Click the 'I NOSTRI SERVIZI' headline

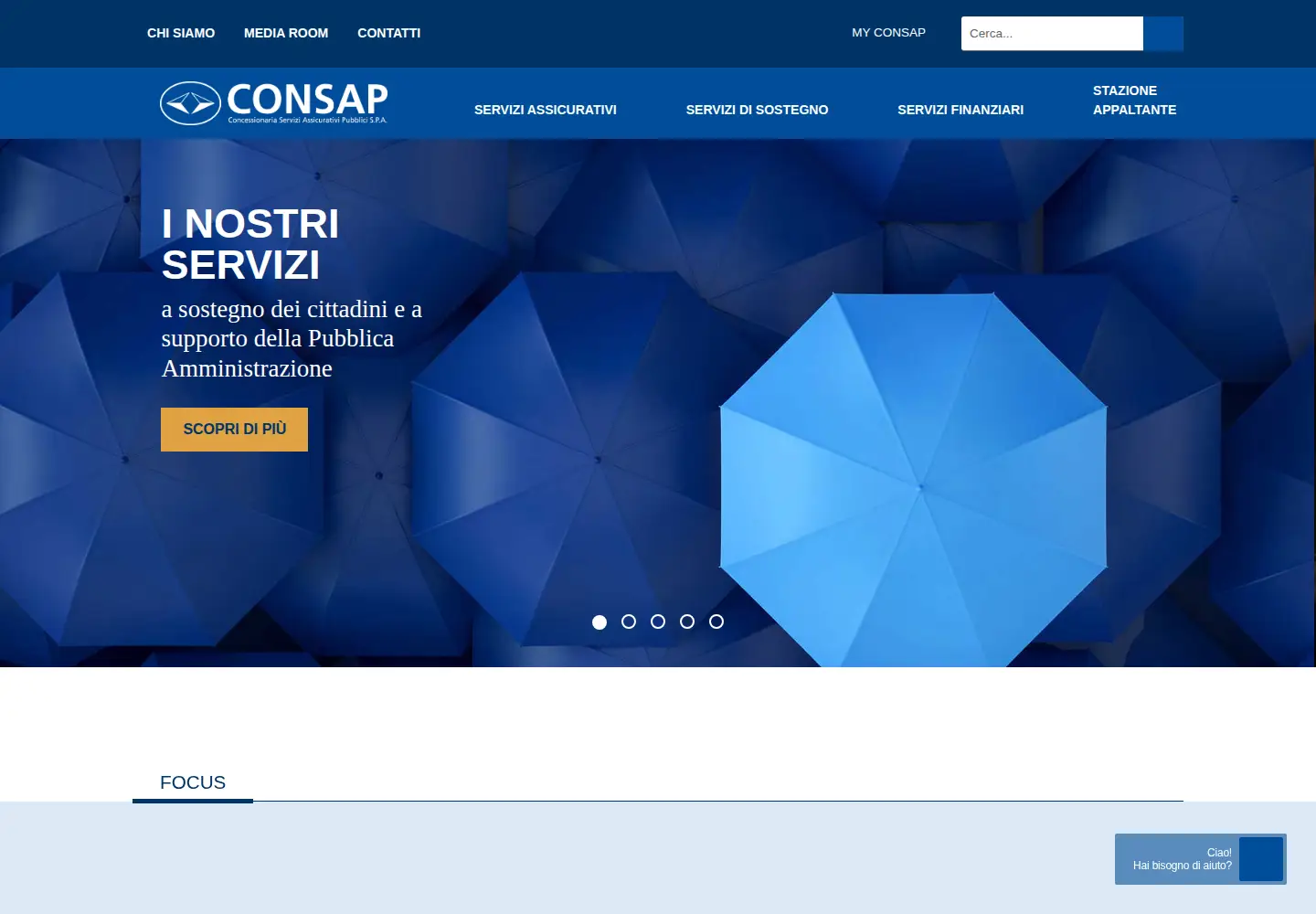[250, 245]
